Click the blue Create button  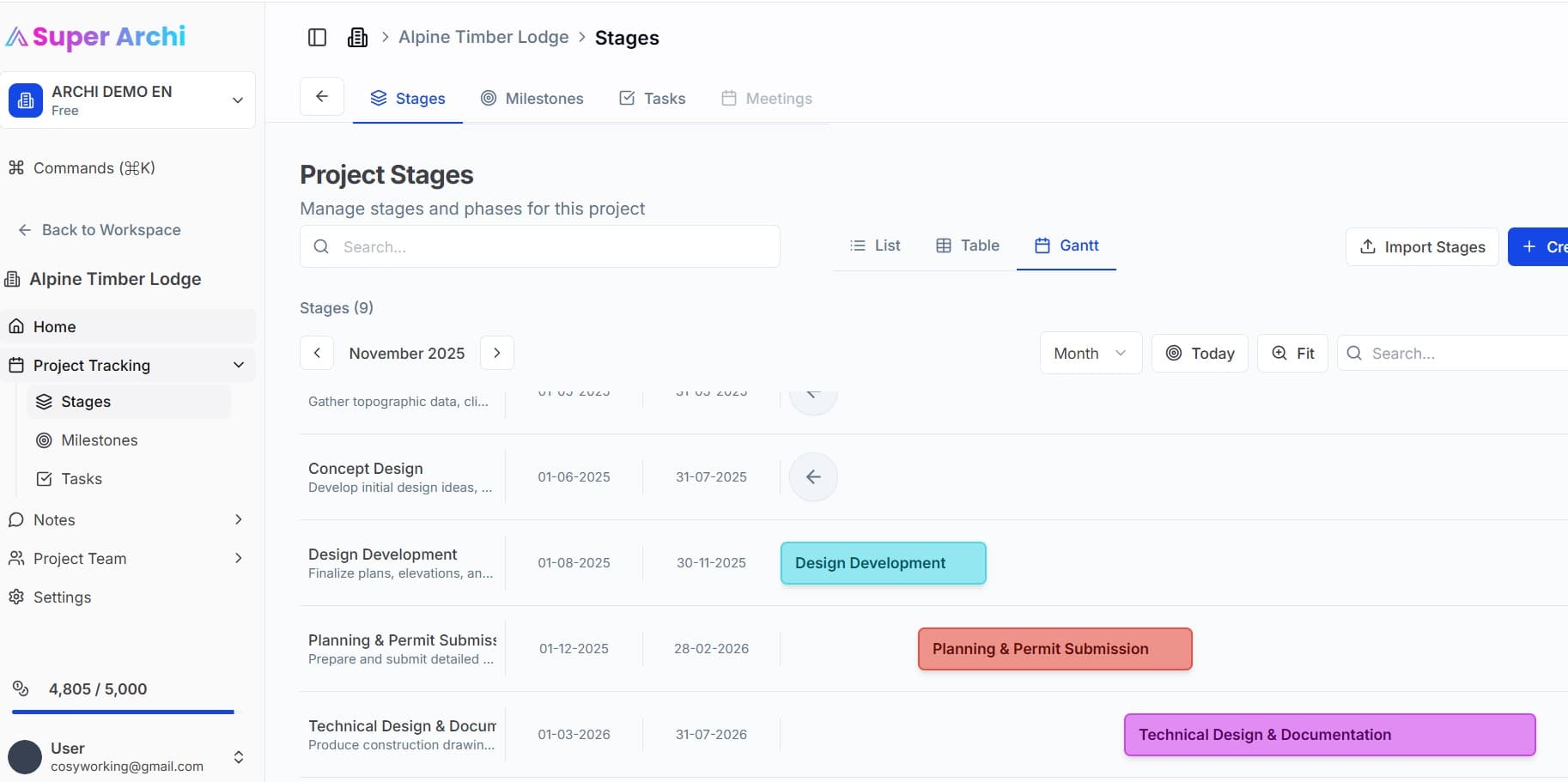(x=1539, y=246)
